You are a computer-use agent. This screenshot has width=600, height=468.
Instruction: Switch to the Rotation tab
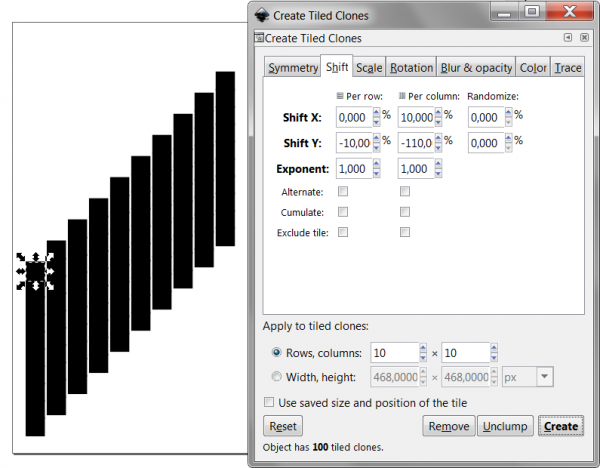(411, 68)
